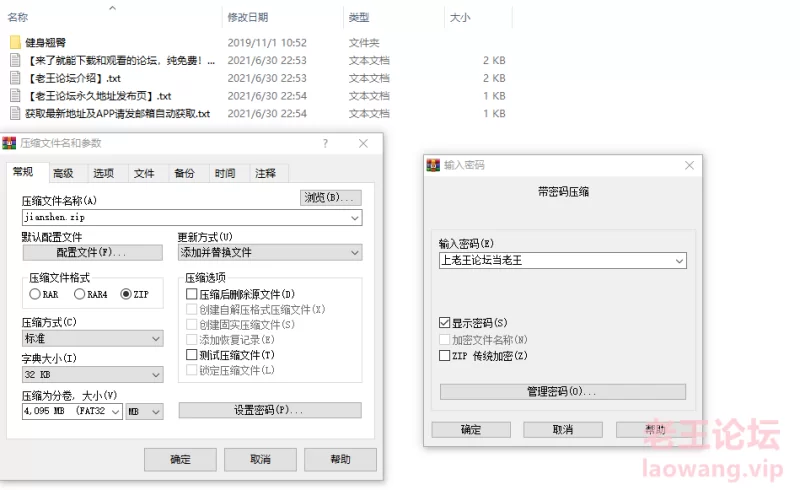Toggle 创建固实压缩文件 checkbox
The width and height of the screenshot is (800, 490).
tap(191, 325)
